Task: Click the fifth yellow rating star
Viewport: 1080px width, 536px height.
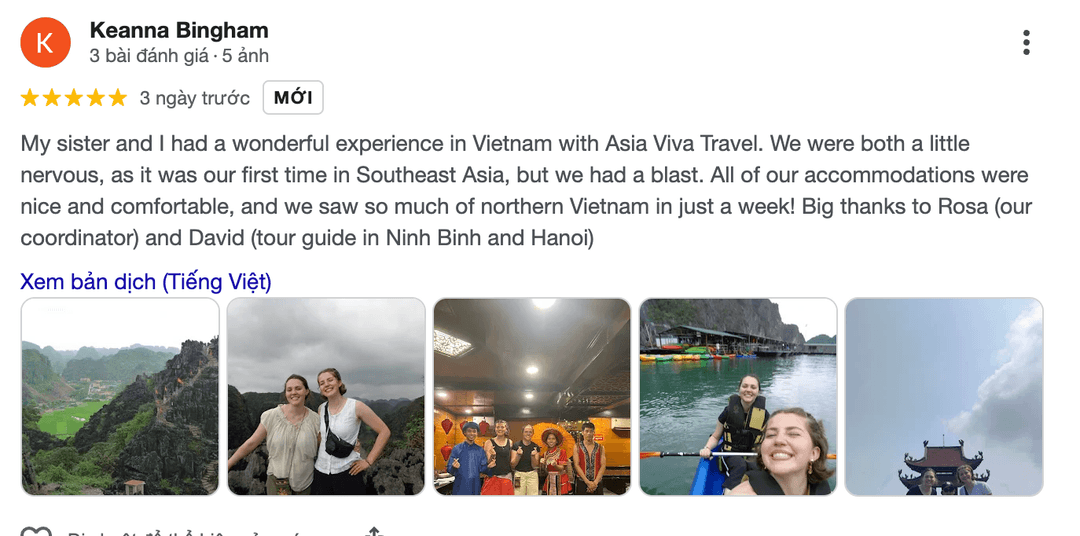Action: (118, 98)
